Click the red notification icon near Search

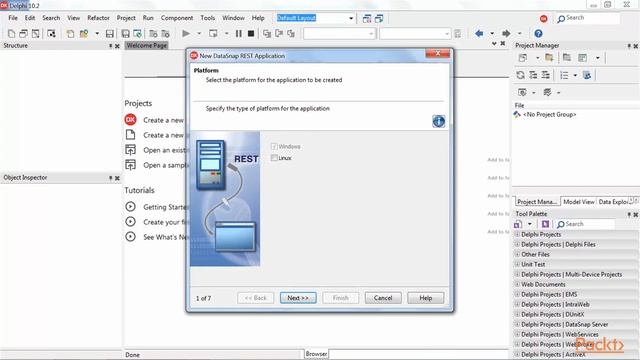[x=543, y=18]
